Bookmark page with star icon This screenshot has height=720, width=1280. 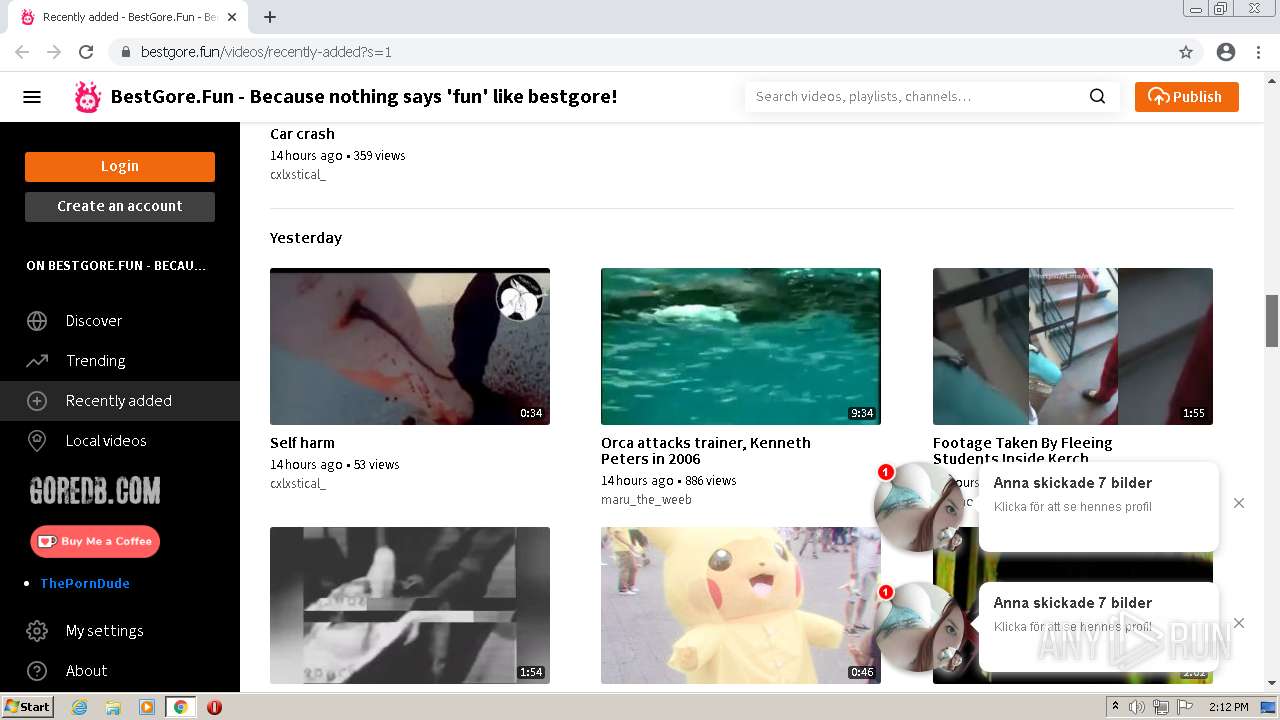click(x=1186, y=52)
